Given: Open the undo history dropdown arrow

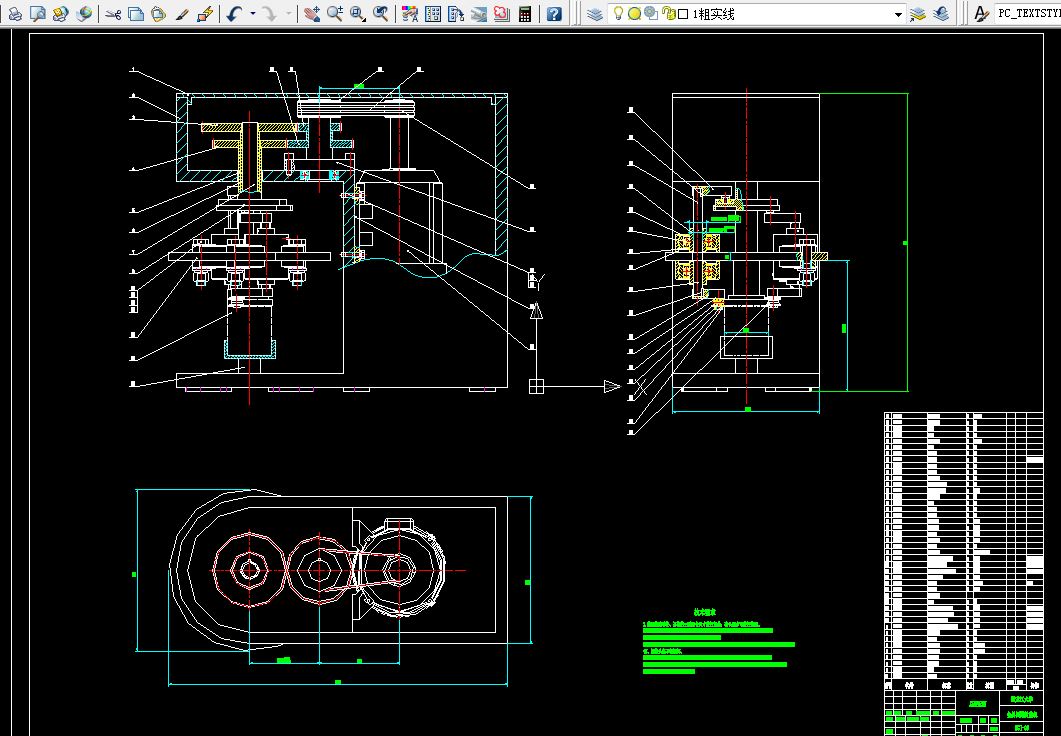Looking at the screenshot, I should tap(252, 14).
